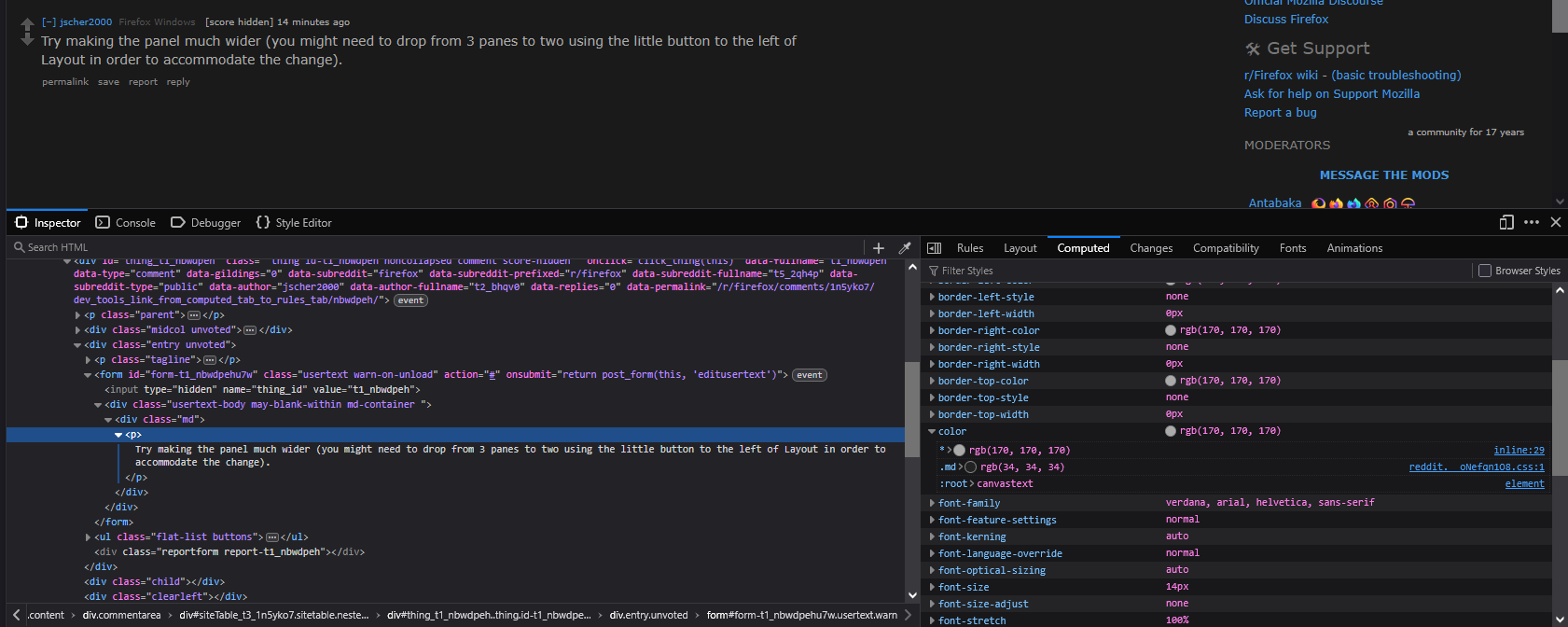
Task: Open the element source link
Action: (x=1524, y=484)
